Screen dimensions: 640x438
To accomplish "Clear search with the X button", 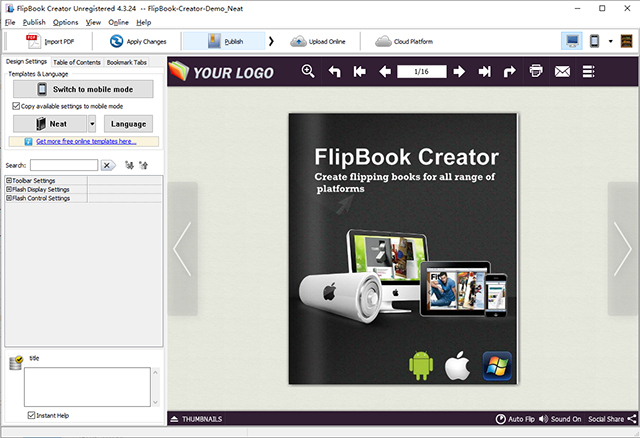I will (108, 165).
